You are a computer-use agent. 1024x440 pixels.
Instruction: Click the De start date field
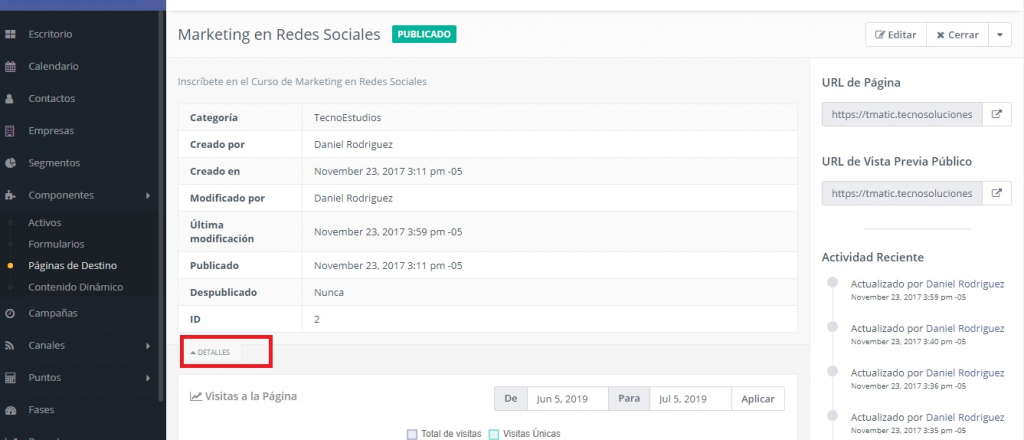[567, 399]
